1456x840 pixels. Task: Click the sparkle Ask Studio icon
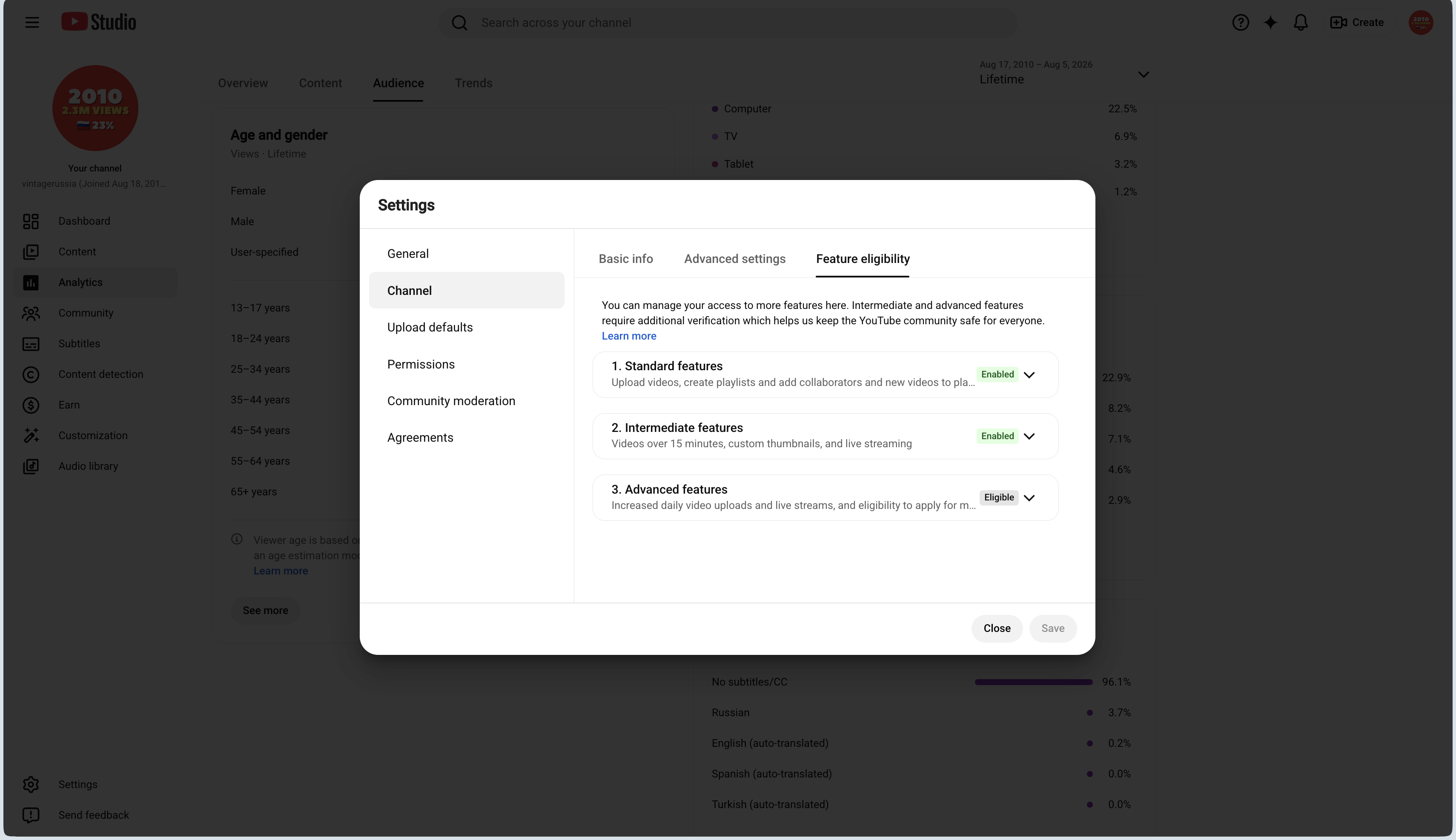1270,23
